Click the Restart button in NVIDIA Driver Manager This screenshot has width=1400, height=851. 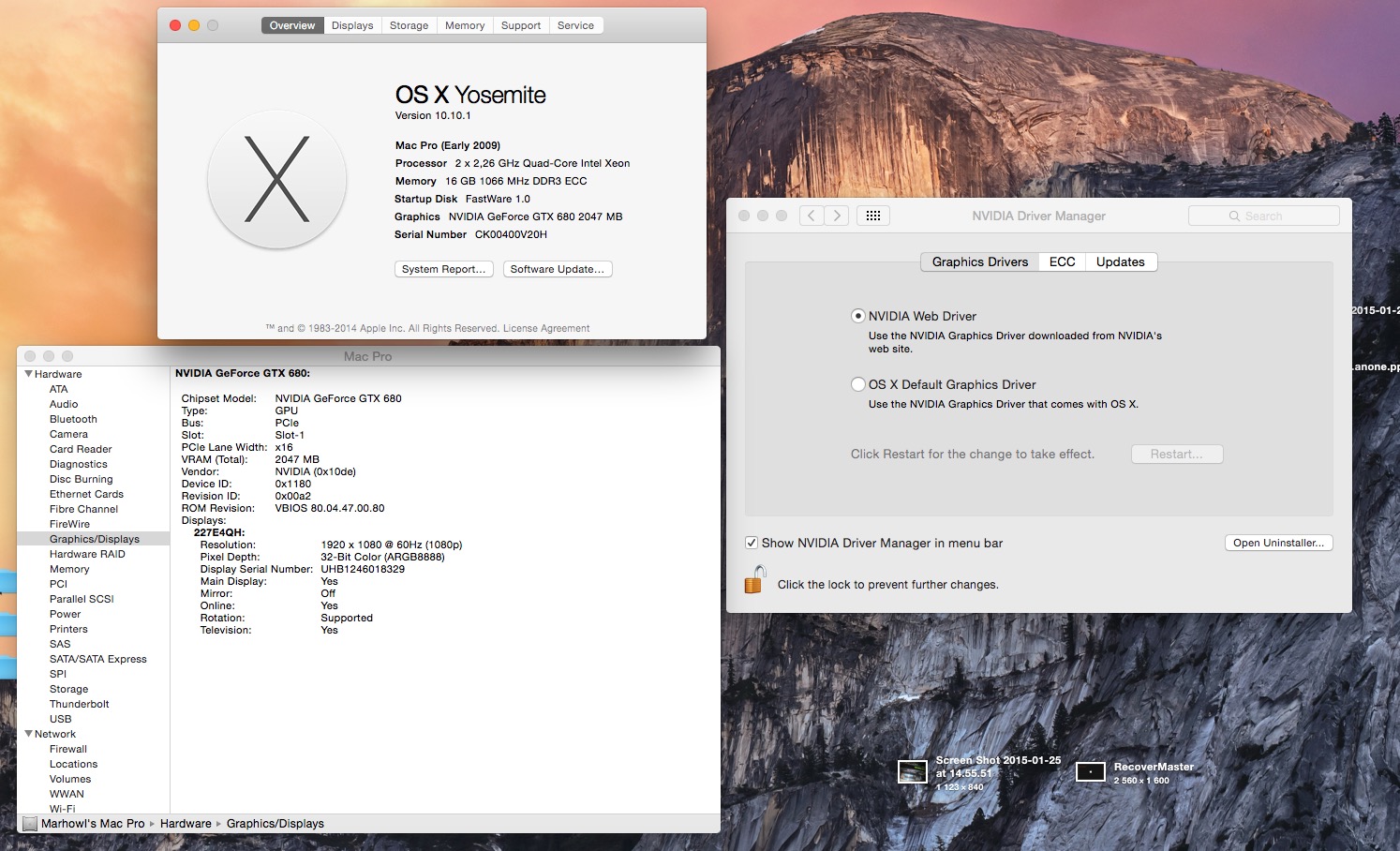click(x=1177, y=454)
